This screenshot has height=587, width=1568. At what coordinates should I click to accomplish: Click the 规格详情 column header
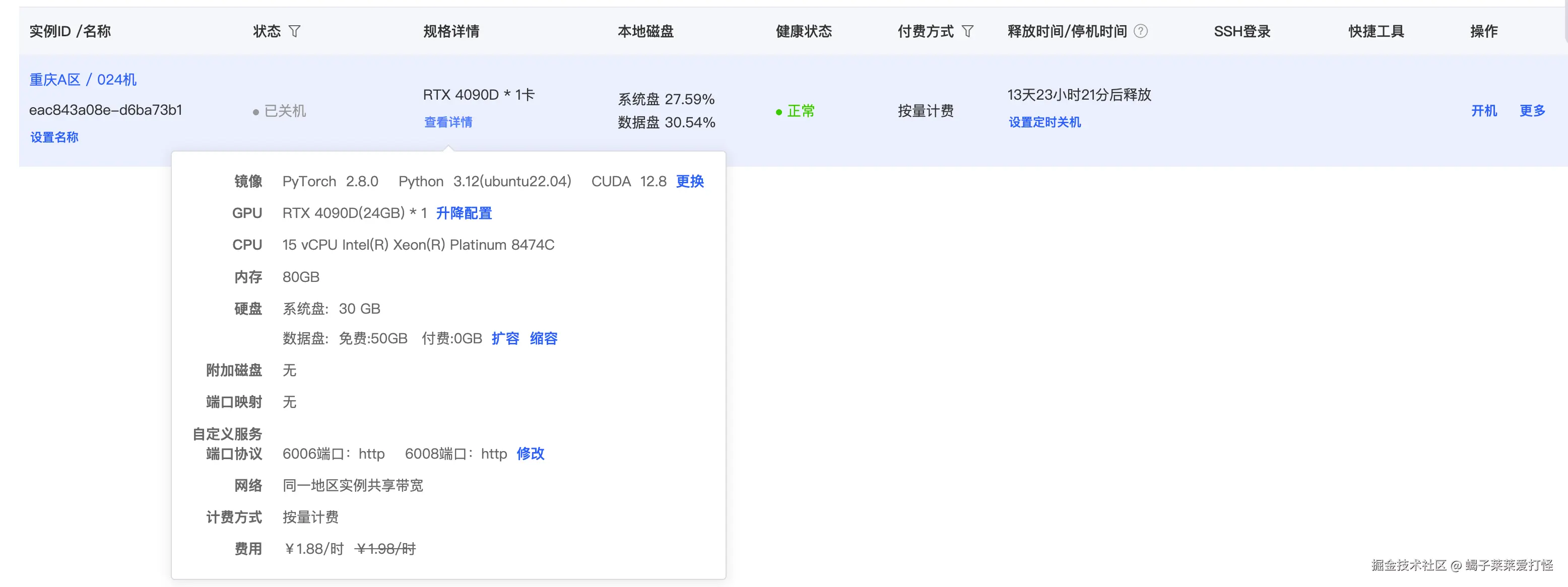451,31
